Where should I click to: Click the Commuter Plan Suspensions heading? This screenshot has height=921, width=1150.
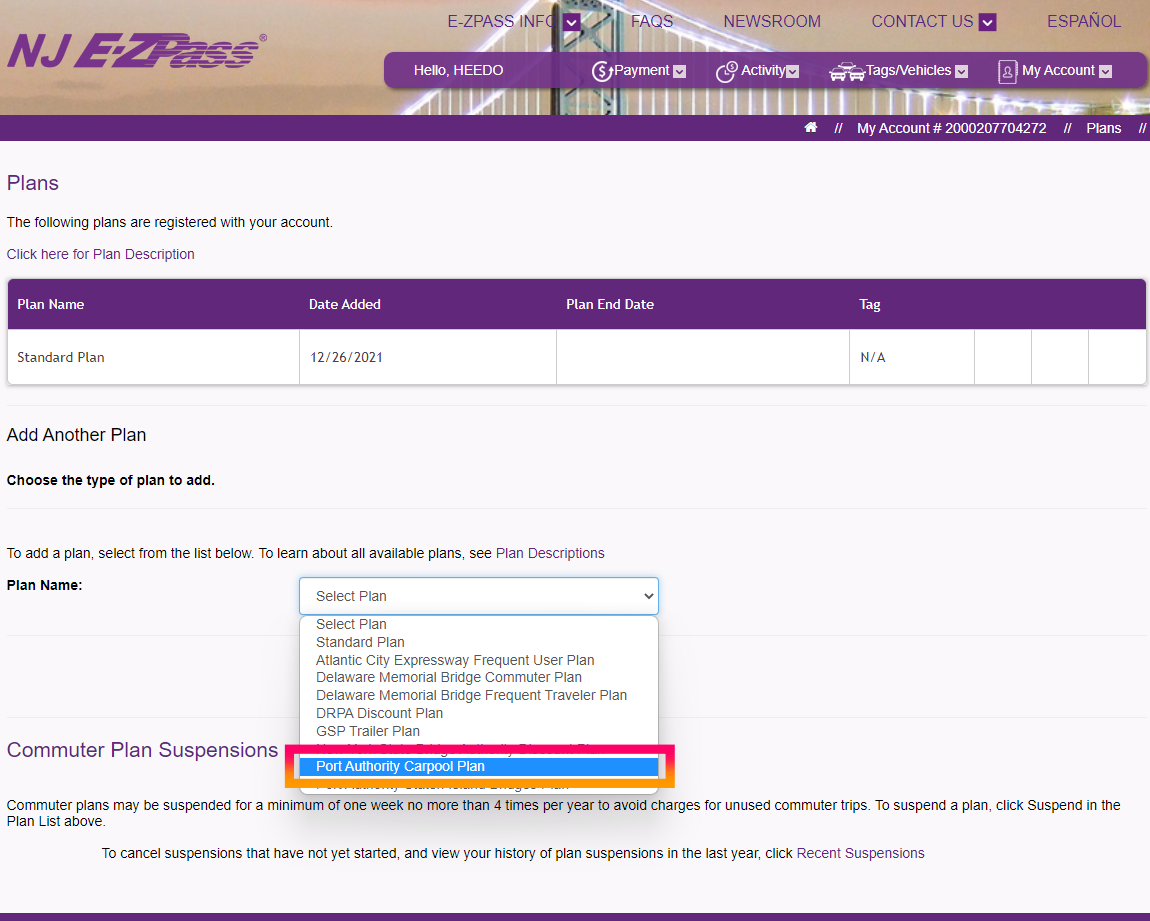[142, 750]
